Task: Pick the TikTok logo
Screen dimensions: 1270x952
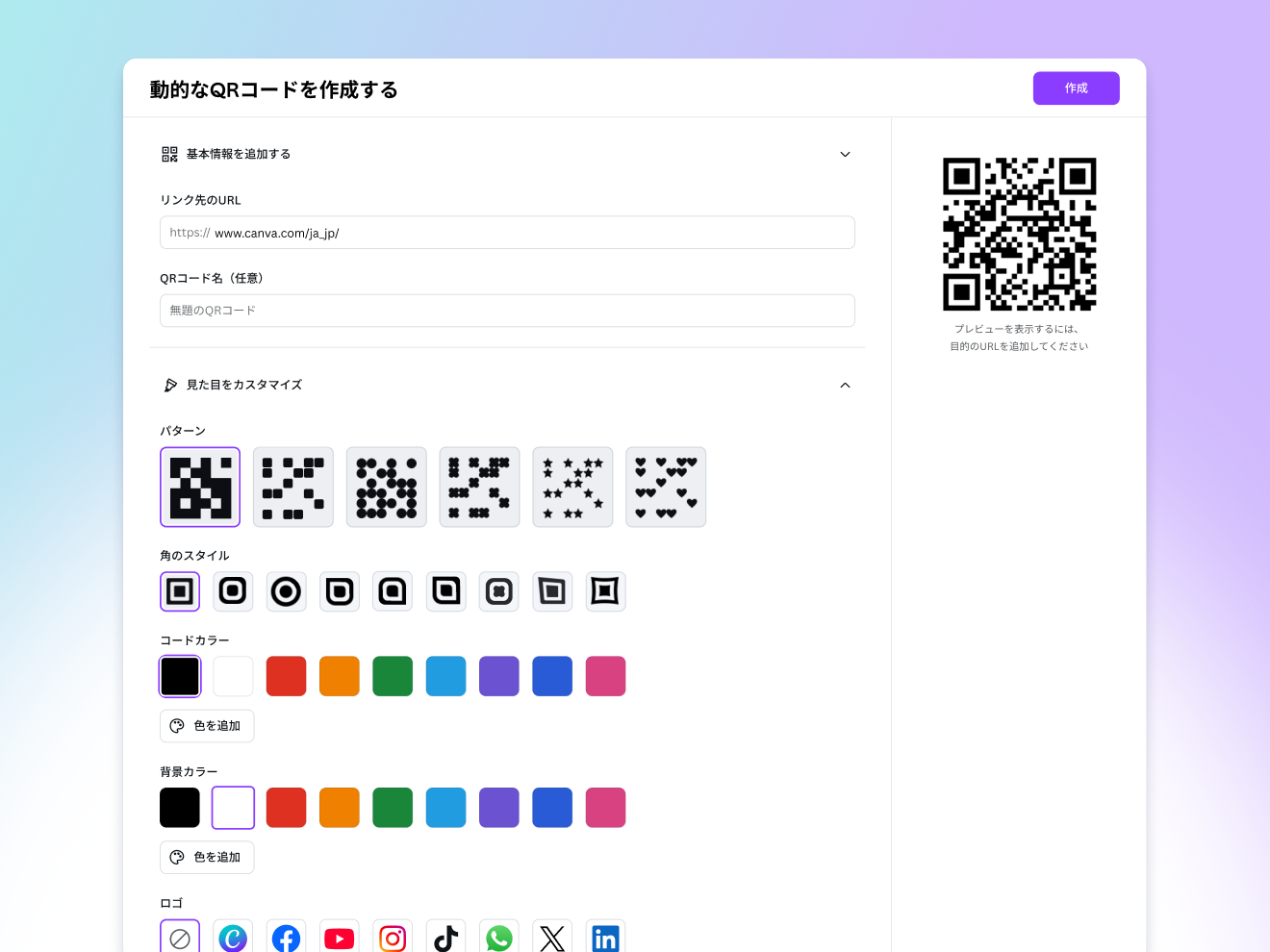Action: pyautogui.click(x=445, y=938)
